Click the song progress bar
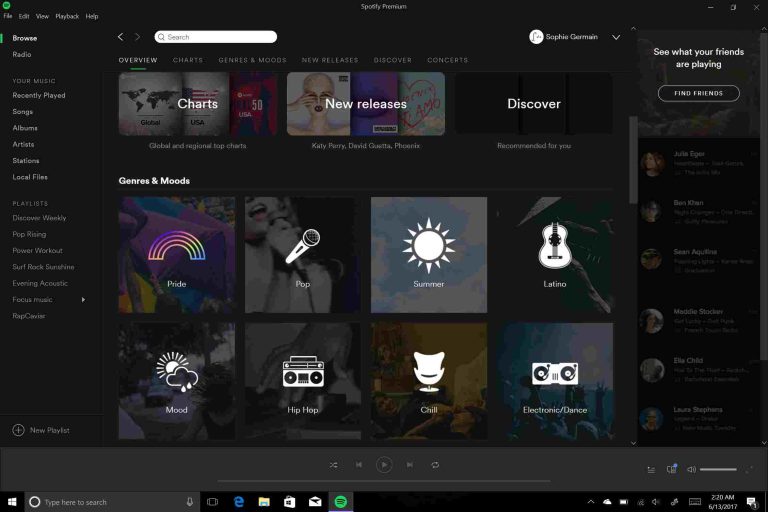 coord(384,481)
